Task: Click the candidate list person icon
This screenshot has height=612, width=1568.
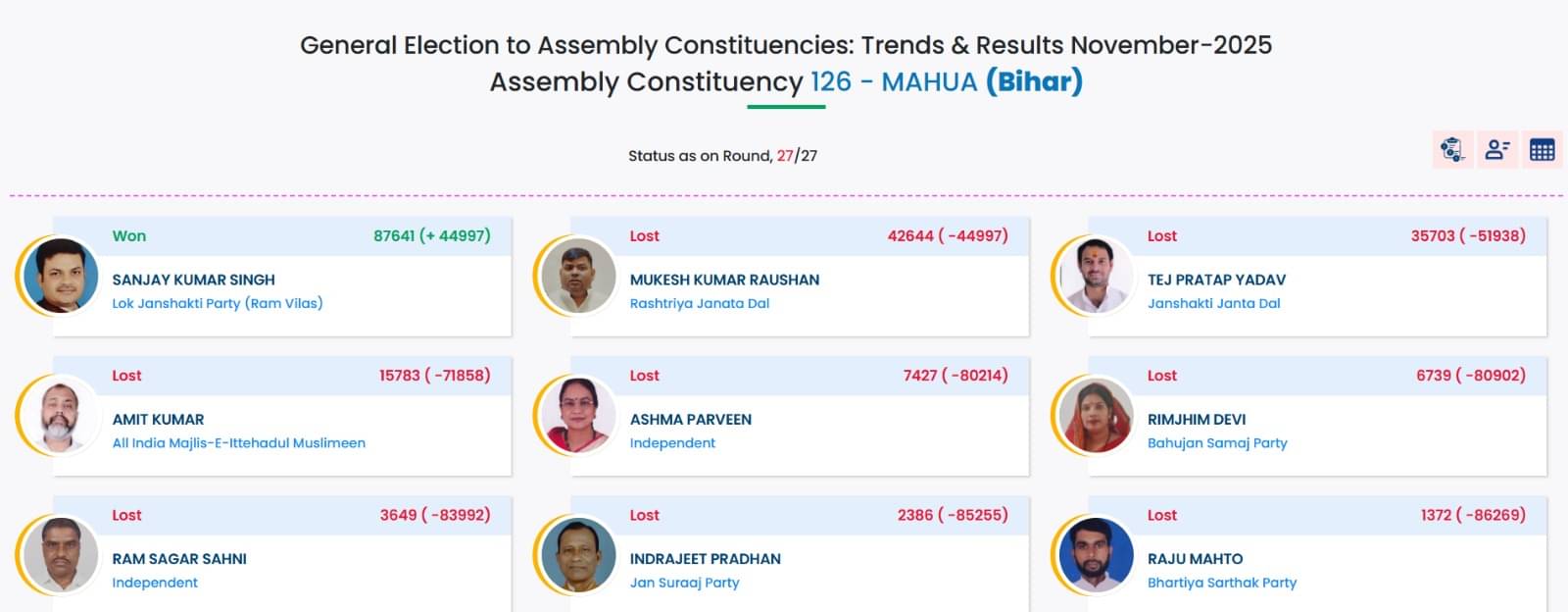Action: pos(1496,150)
